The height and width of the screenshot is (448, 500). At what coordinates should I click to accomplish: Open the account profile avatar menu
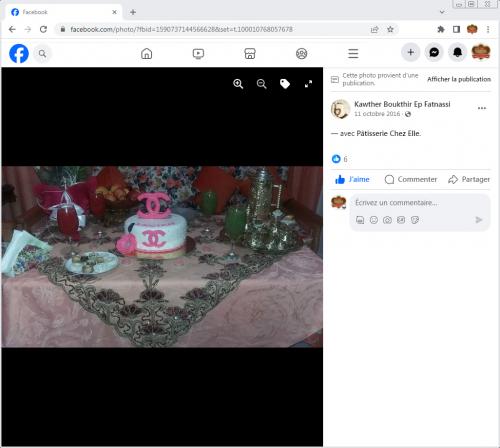481,52
